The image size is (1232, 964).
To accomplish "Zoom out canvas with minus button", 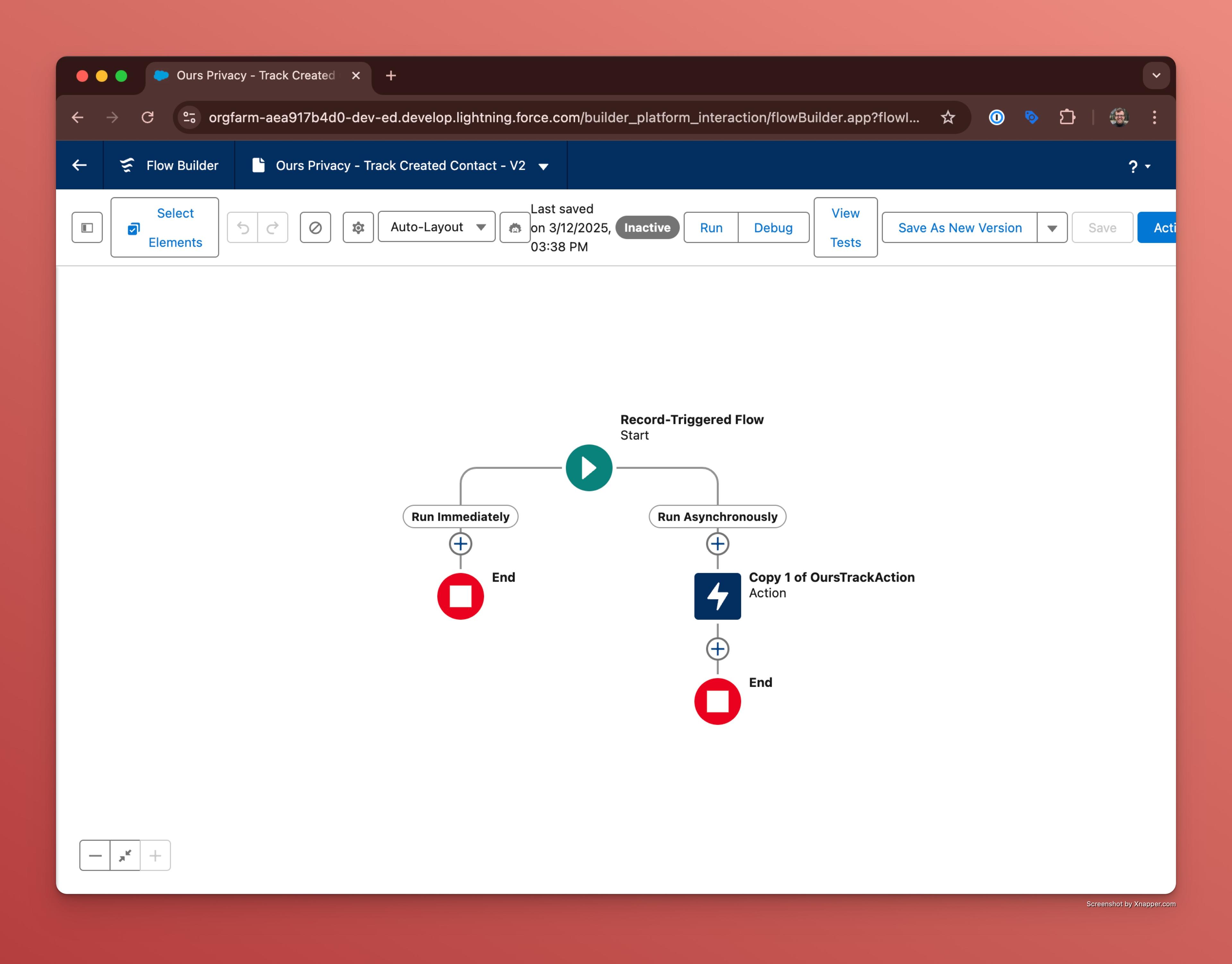I will pos(95,855).
